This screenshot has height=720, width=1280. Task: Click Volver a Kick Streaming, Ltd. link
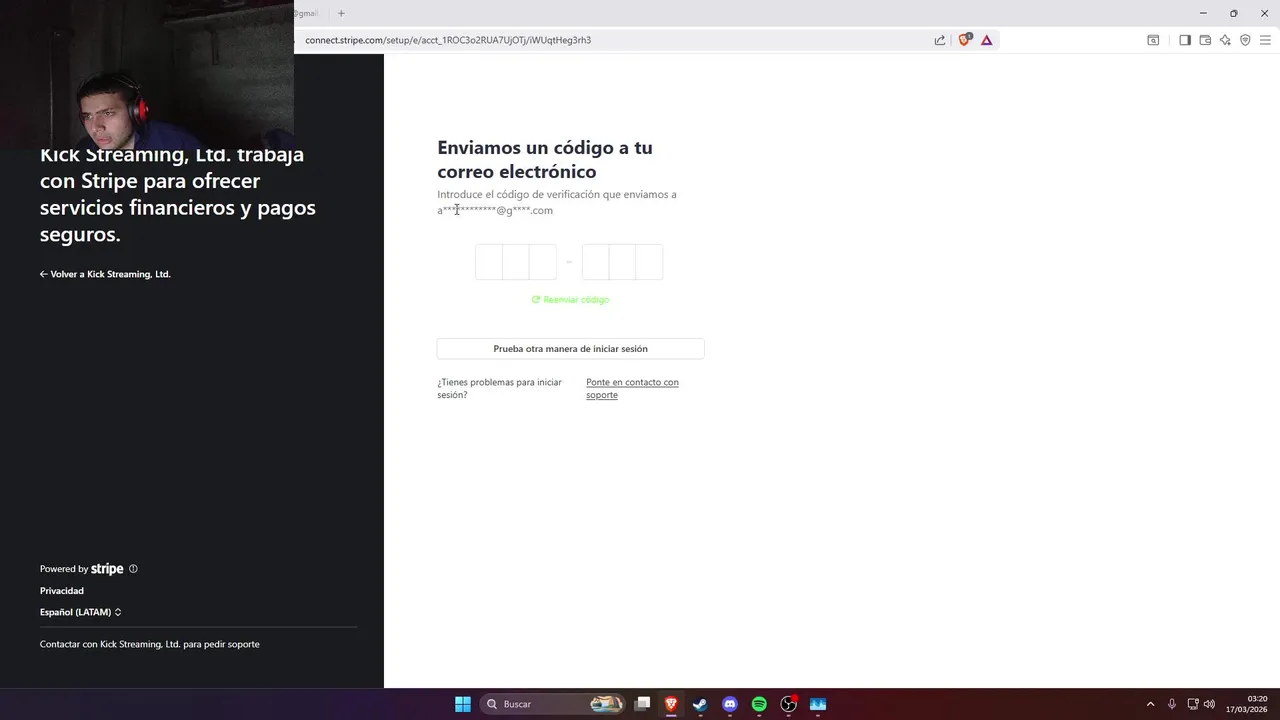click(x=105, y=274)
